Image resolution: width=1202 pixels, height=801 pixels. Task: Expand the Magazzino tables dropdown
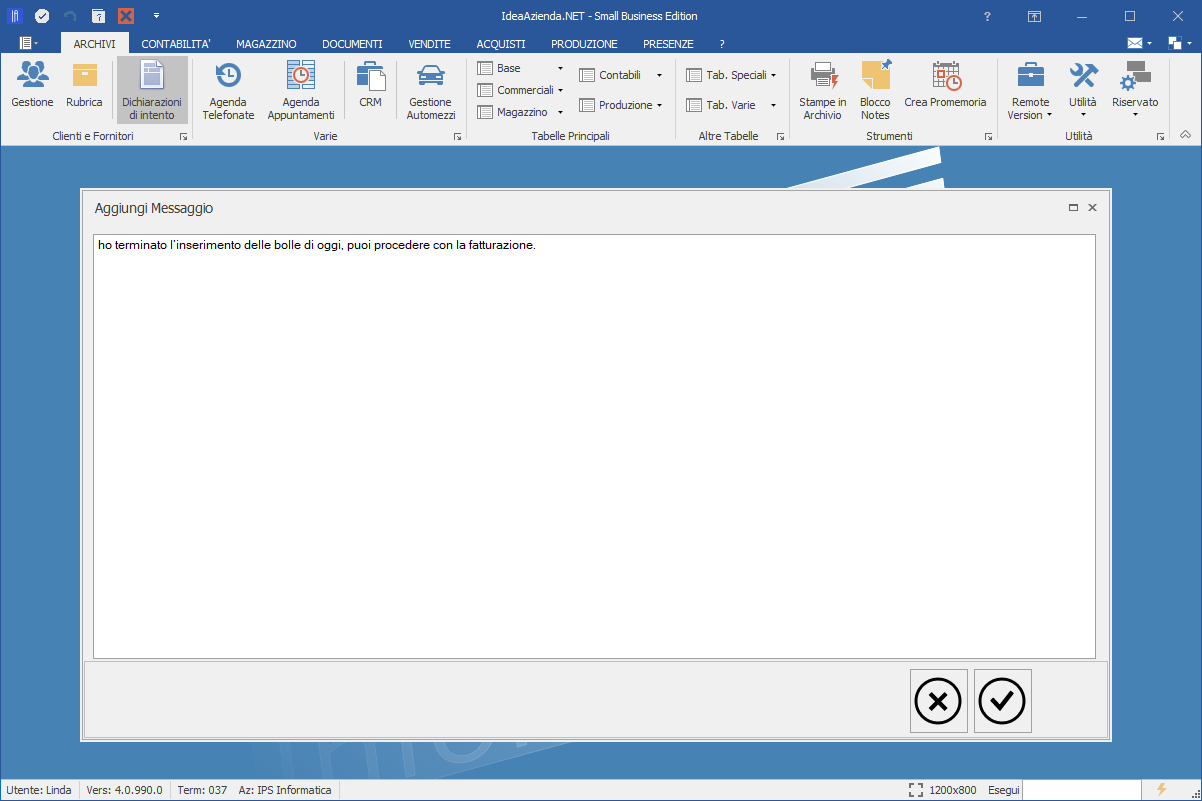[x=520, y=112]
